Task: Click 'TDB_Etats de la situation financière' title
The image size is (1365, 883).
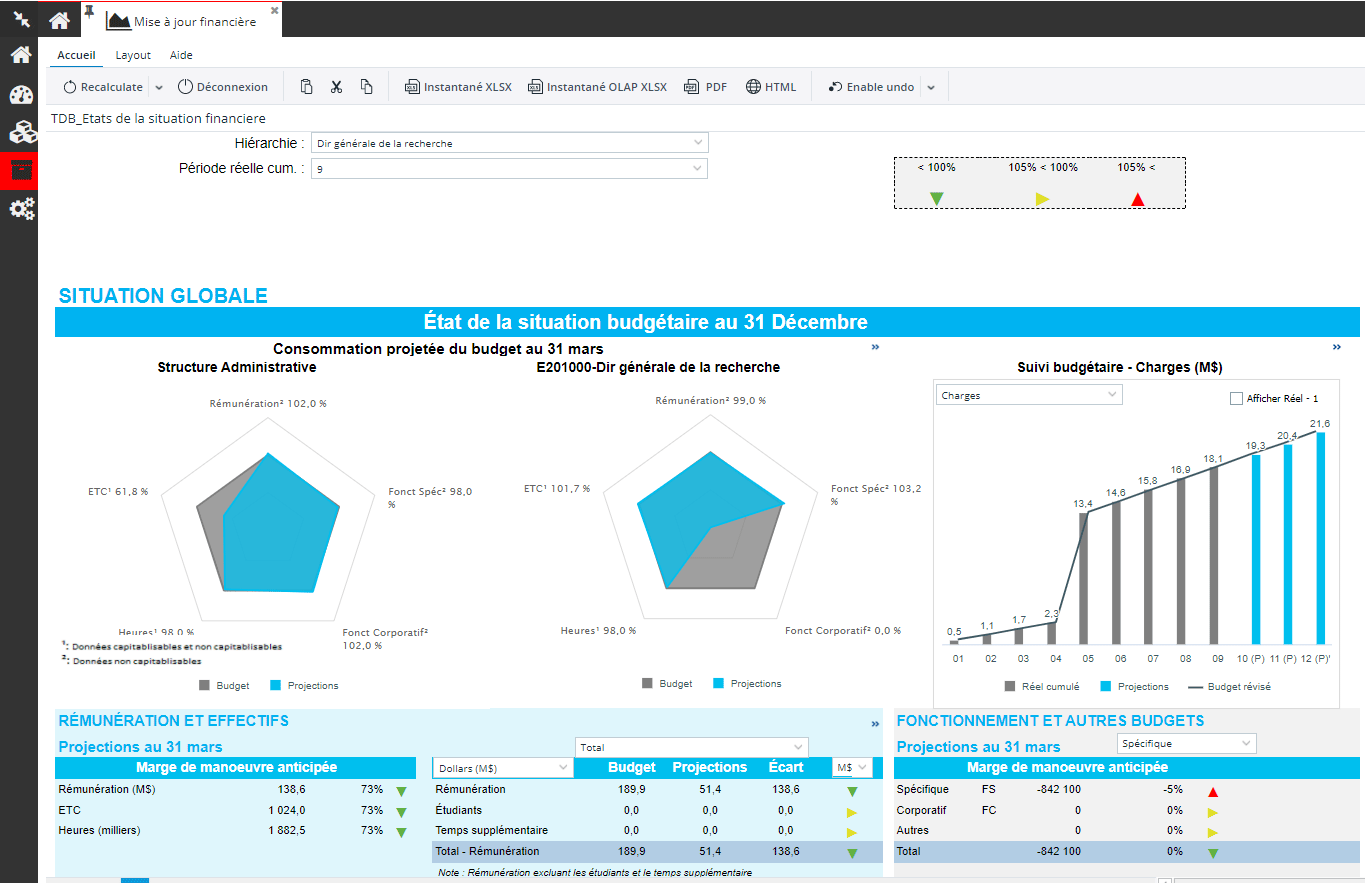Action: pyautogui.click(x=158, y=118)
